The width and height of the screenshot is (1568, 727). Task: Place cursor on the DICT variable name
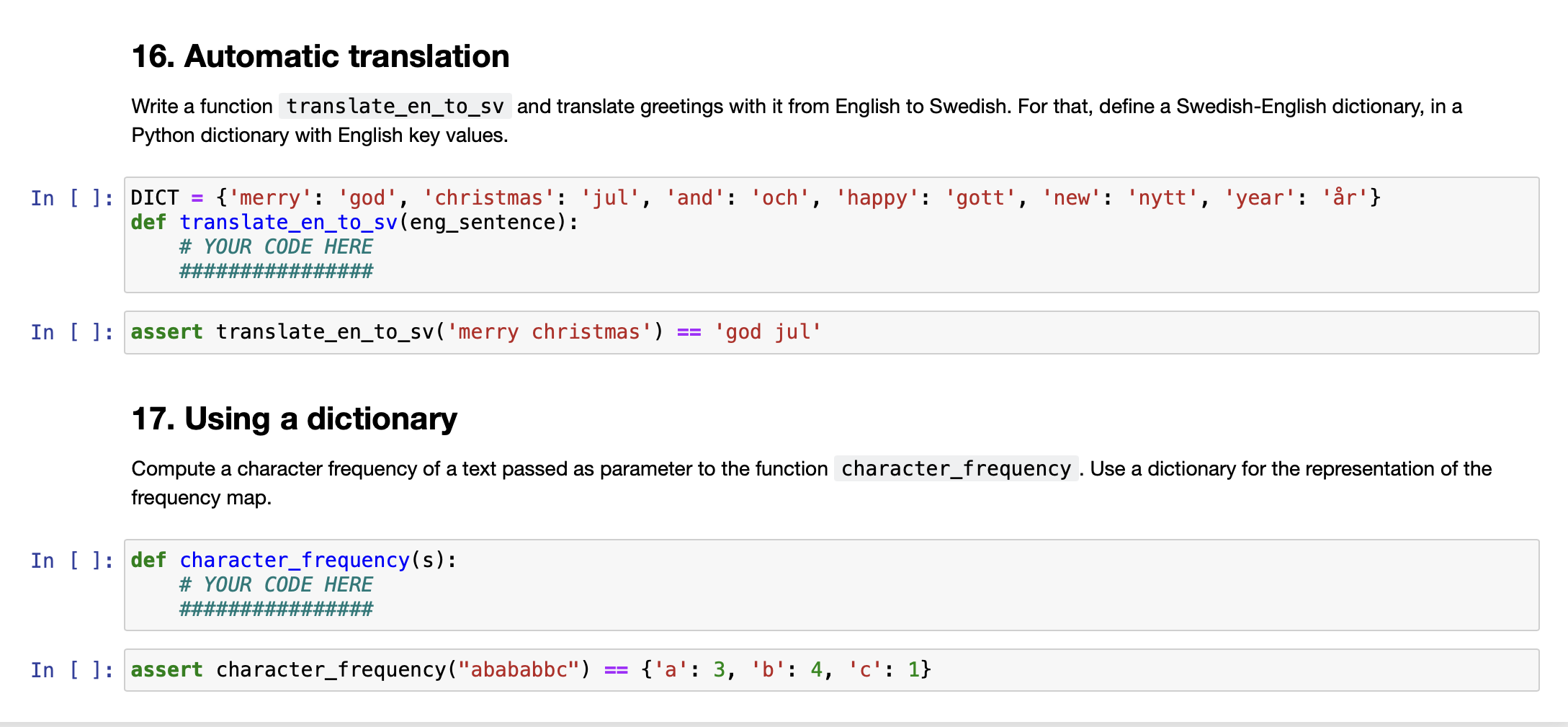pos(155,198)
